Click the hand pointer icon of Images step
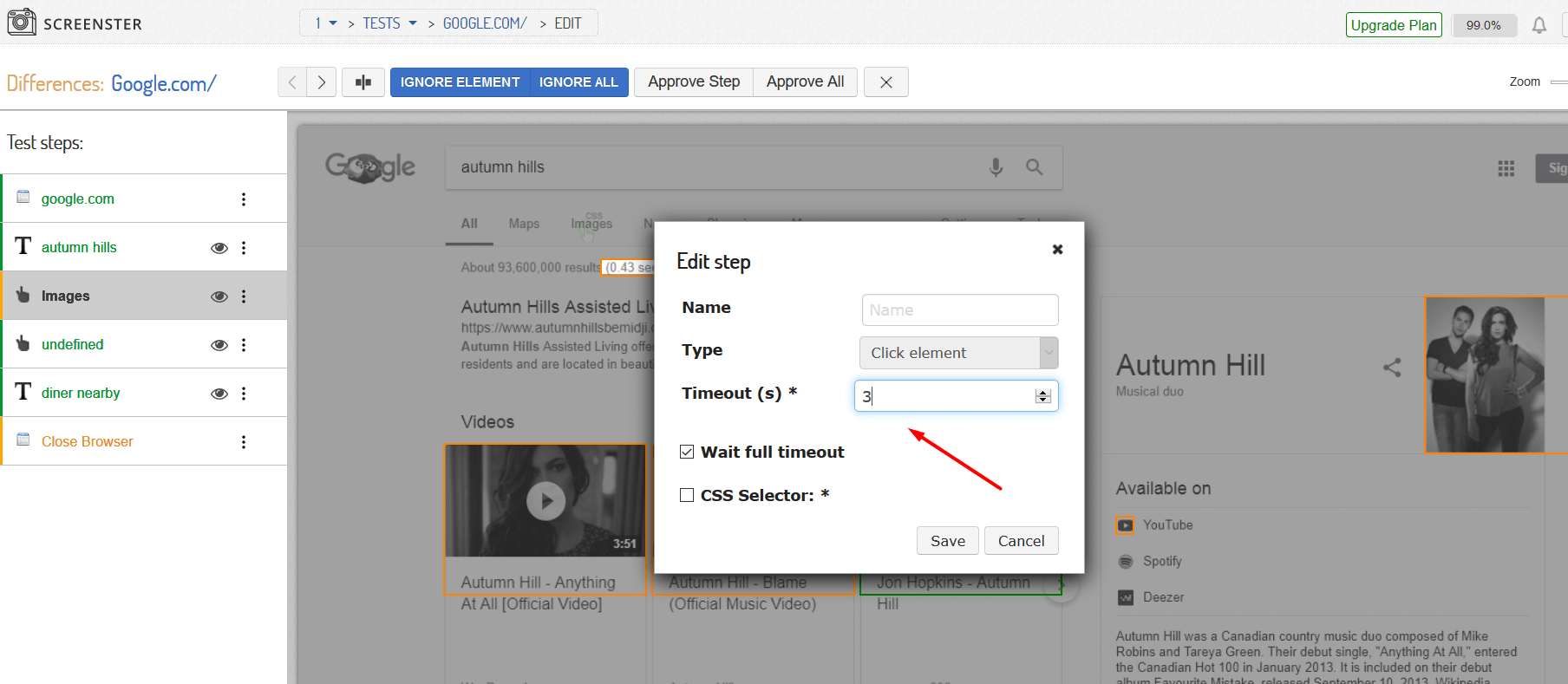 pyautogui.click(x=23, y=295)
